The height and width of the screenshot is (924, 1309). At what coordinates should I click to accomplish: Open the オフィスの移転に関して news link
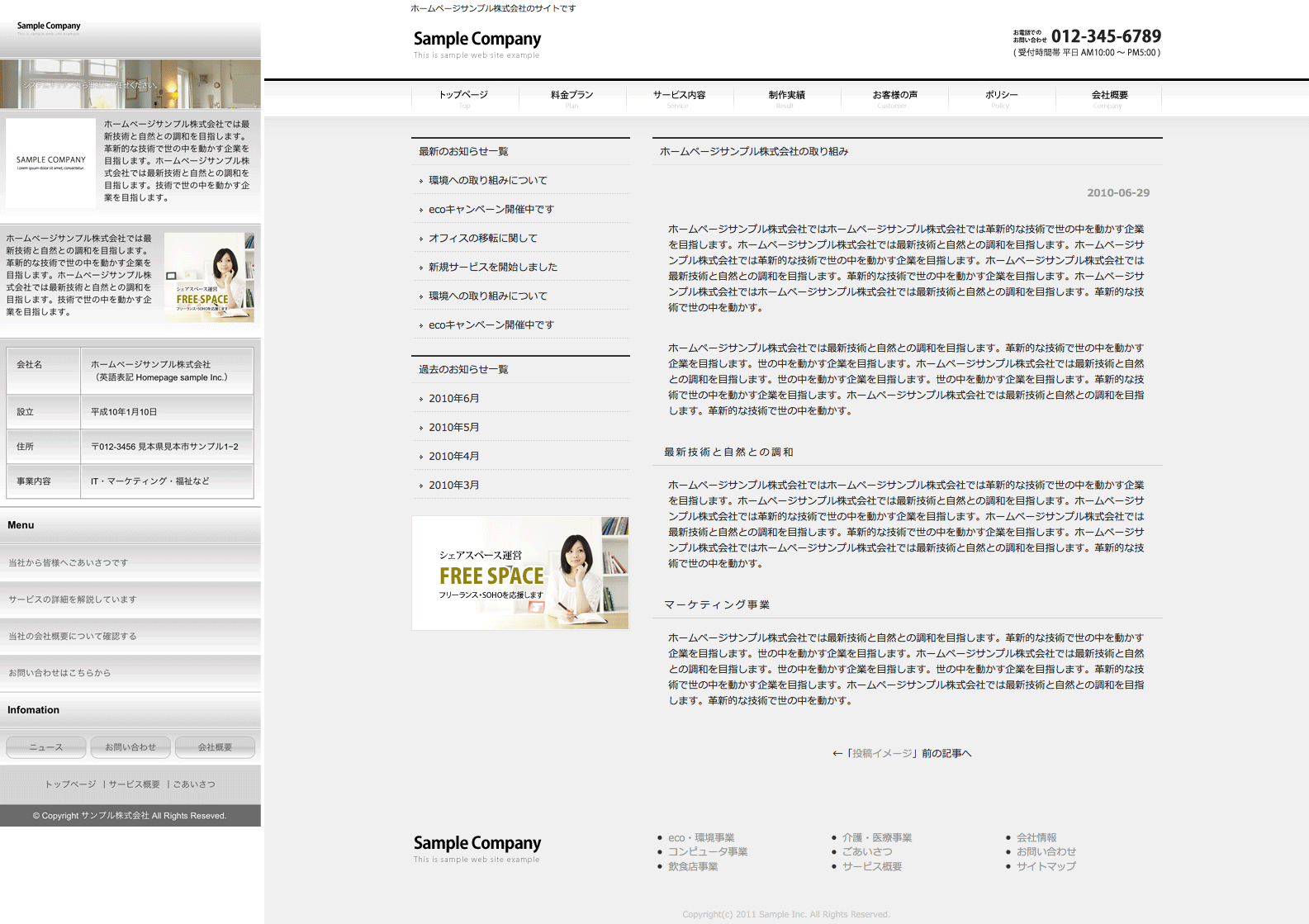pos(483,238)
